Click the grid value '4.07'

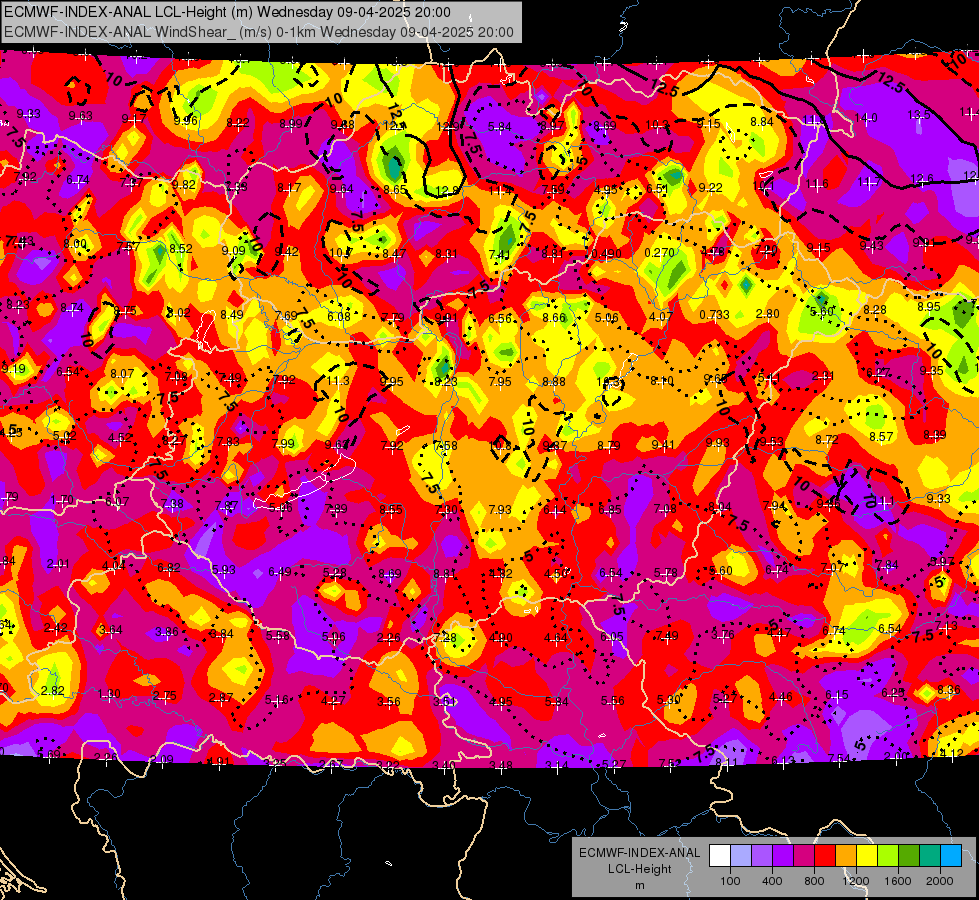661,317
